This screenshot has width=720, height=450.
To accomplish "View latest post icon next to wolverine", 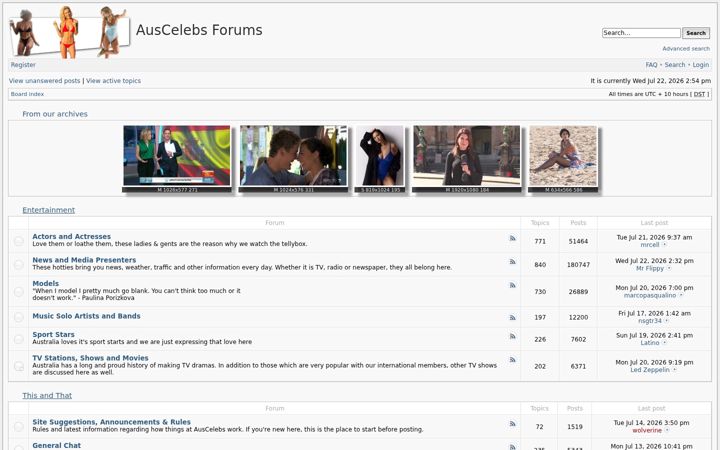I will 667,430.
